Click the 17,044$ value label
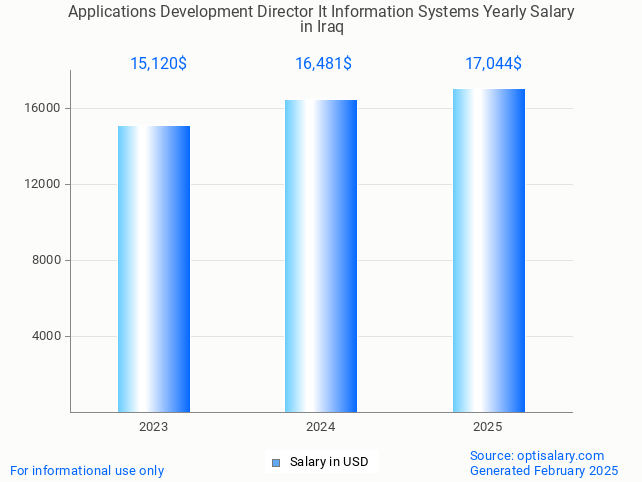 493,63
